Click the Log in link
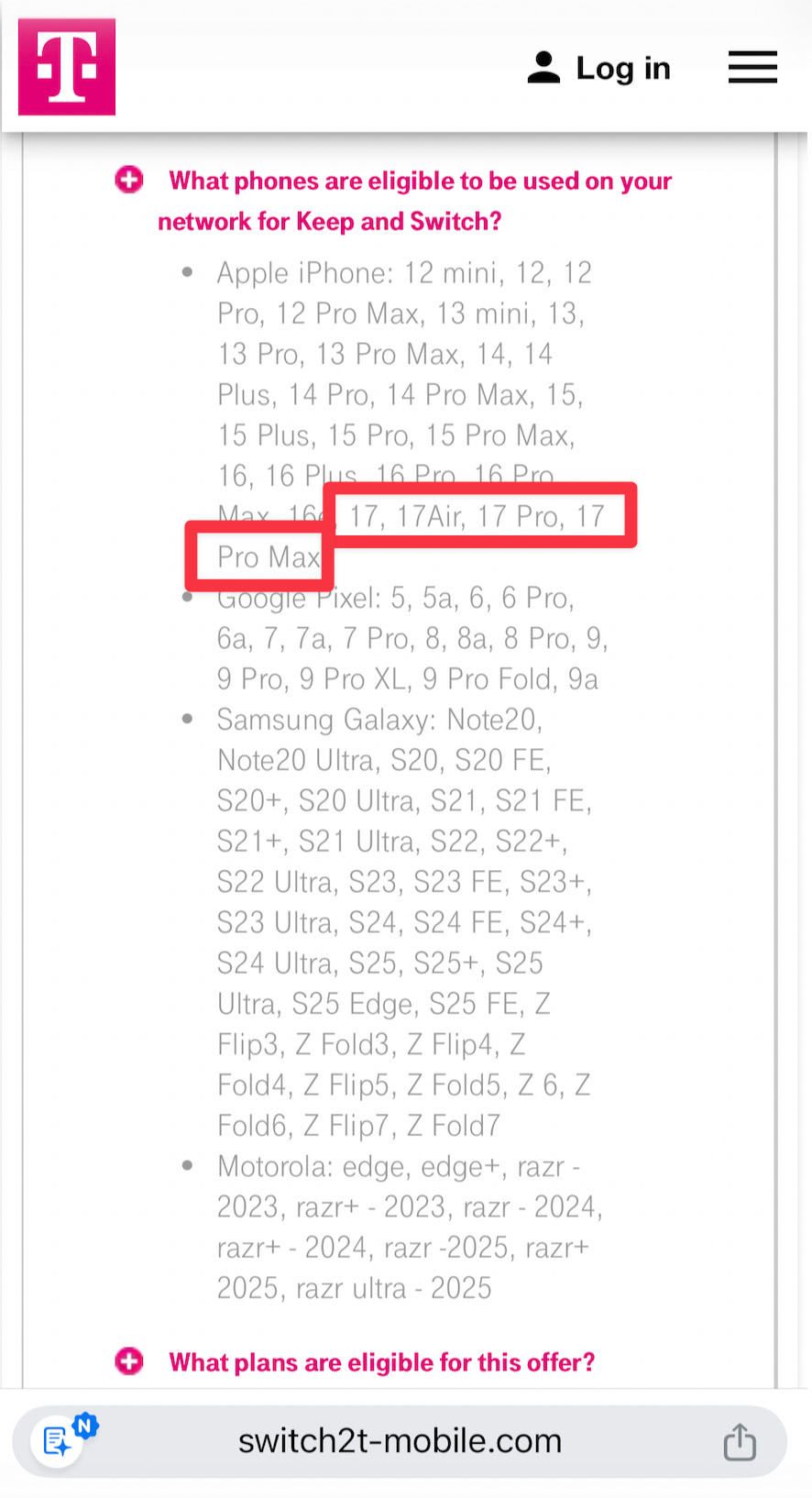The image size is (812, 1498). pos(623,68)
